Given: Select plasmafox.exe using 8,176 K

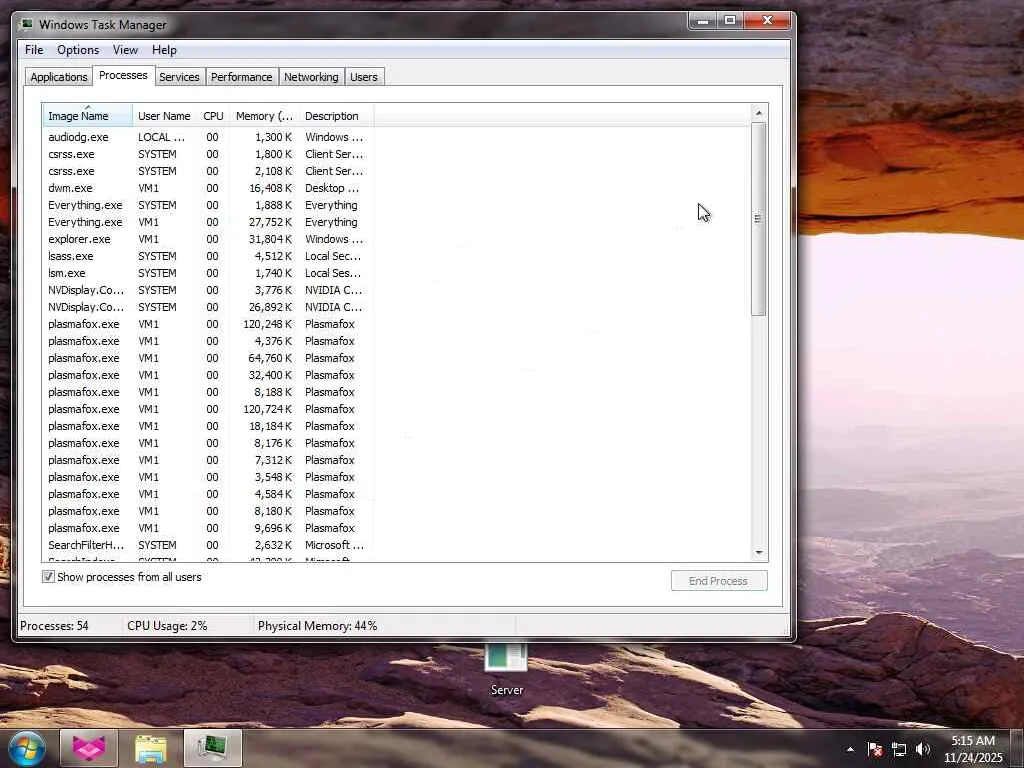Looking at the screenshot, I should (208, 443).
